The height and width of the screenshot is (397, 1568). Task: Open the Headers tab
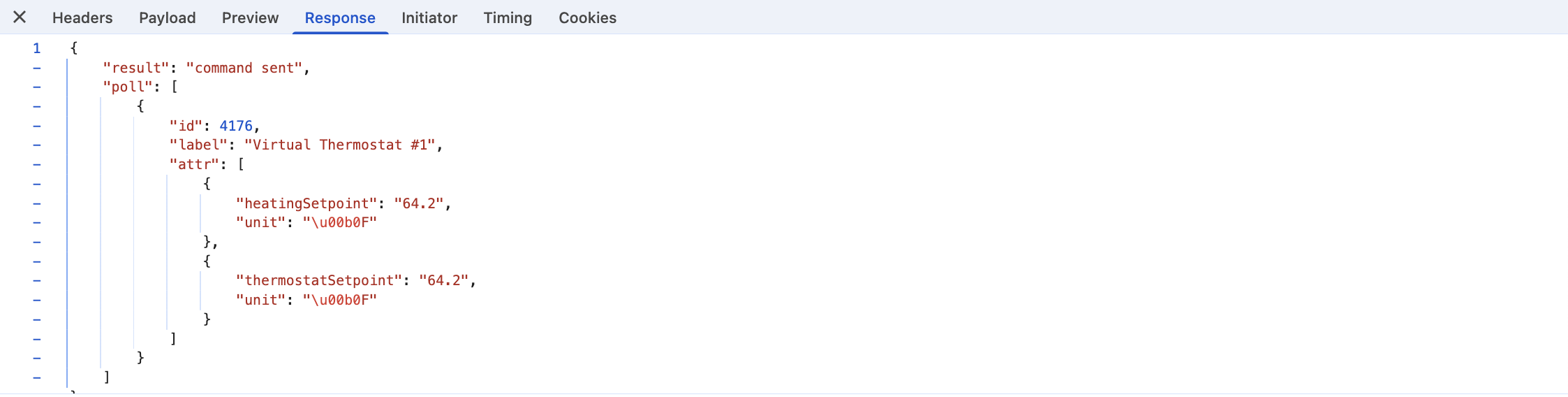[x=82, y=18]
